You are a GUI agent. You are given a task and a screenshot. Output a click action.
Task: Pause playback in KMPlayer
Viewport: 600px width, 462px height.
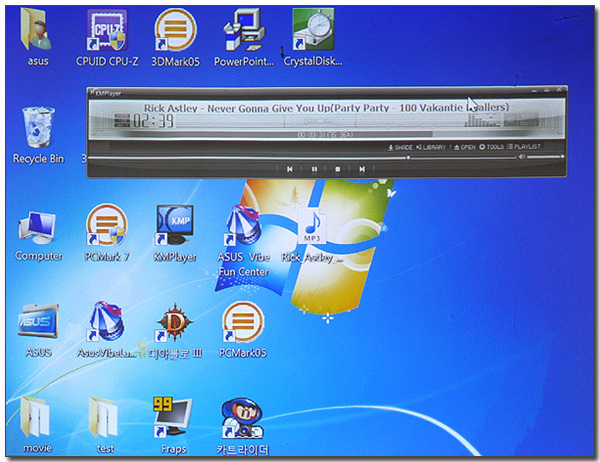pyautogui.click(x=314, y=169)
